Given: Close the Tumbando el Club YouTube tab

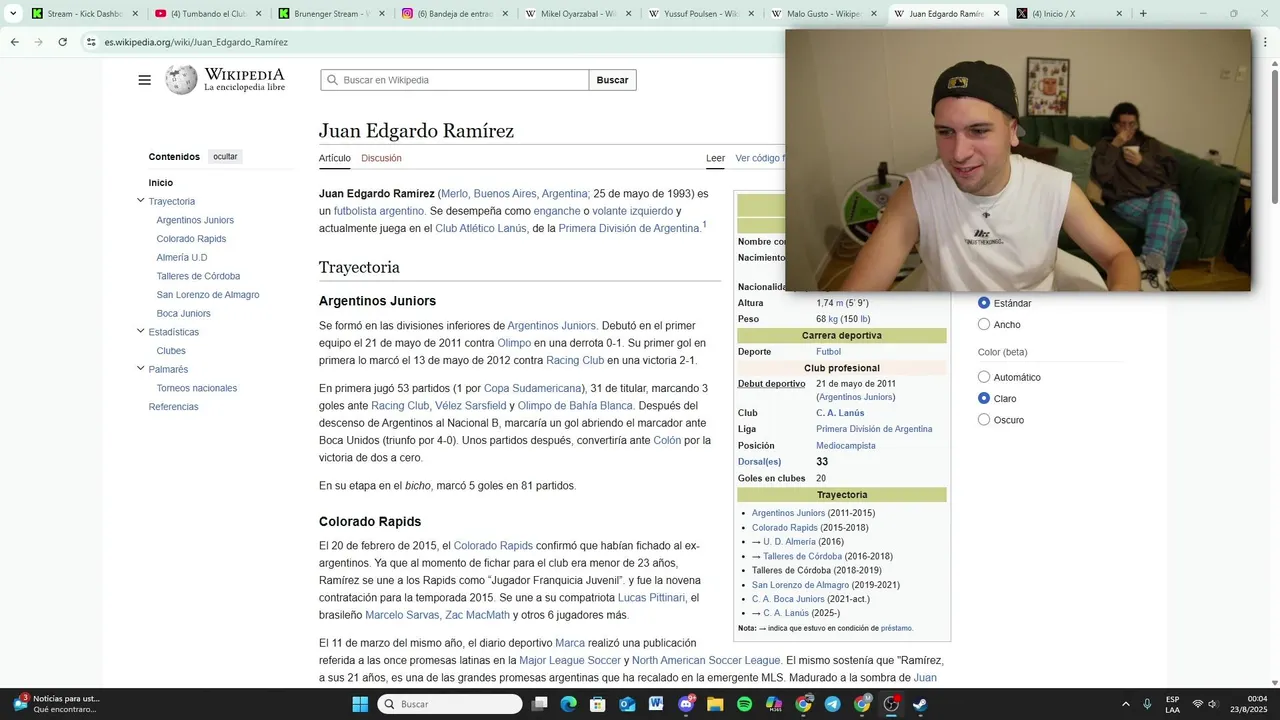Looking at the screenshot, I should [x=259, y=14].
